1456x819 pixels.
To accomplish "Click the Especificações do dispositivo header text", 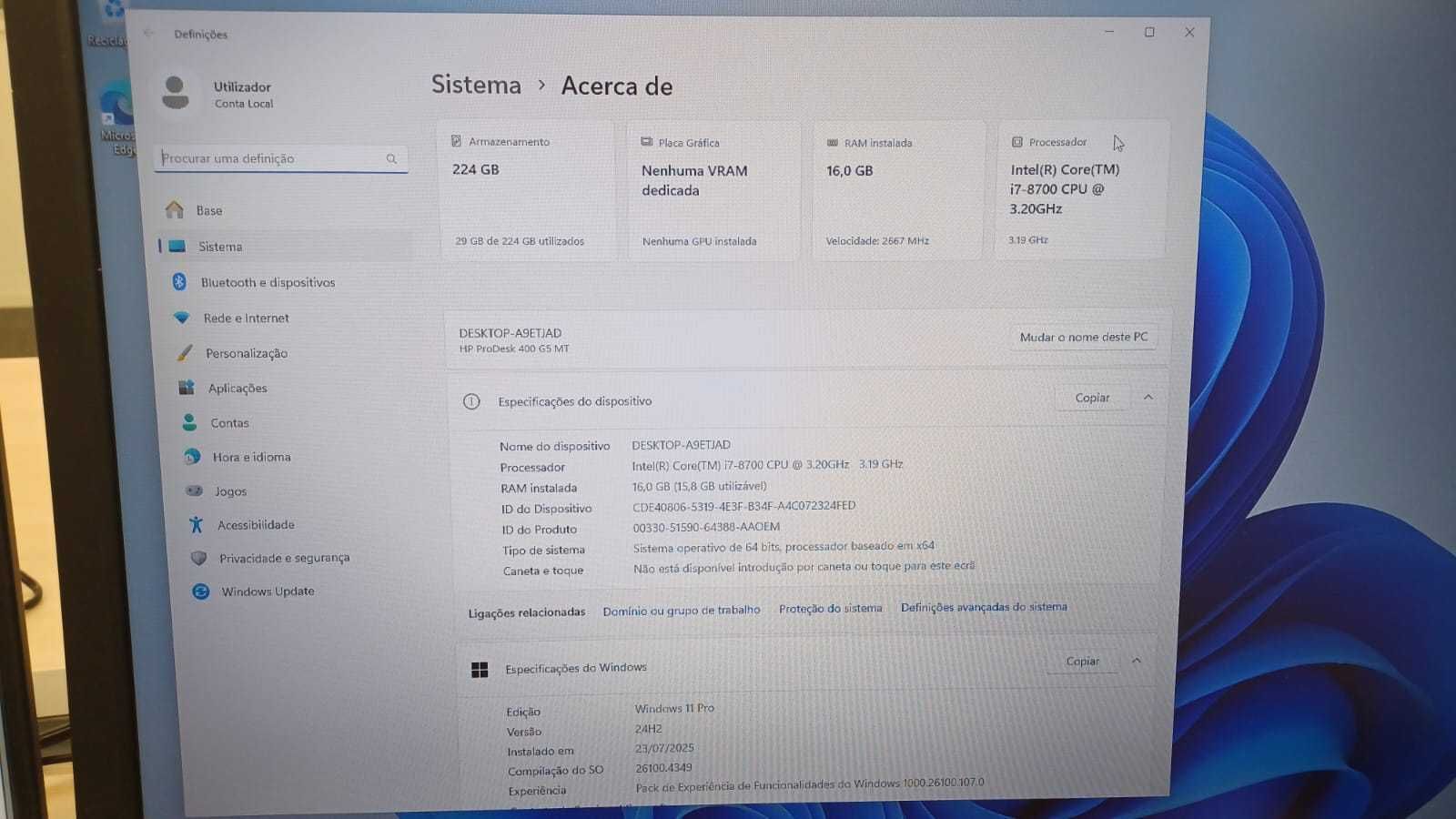I will point(574,401).
